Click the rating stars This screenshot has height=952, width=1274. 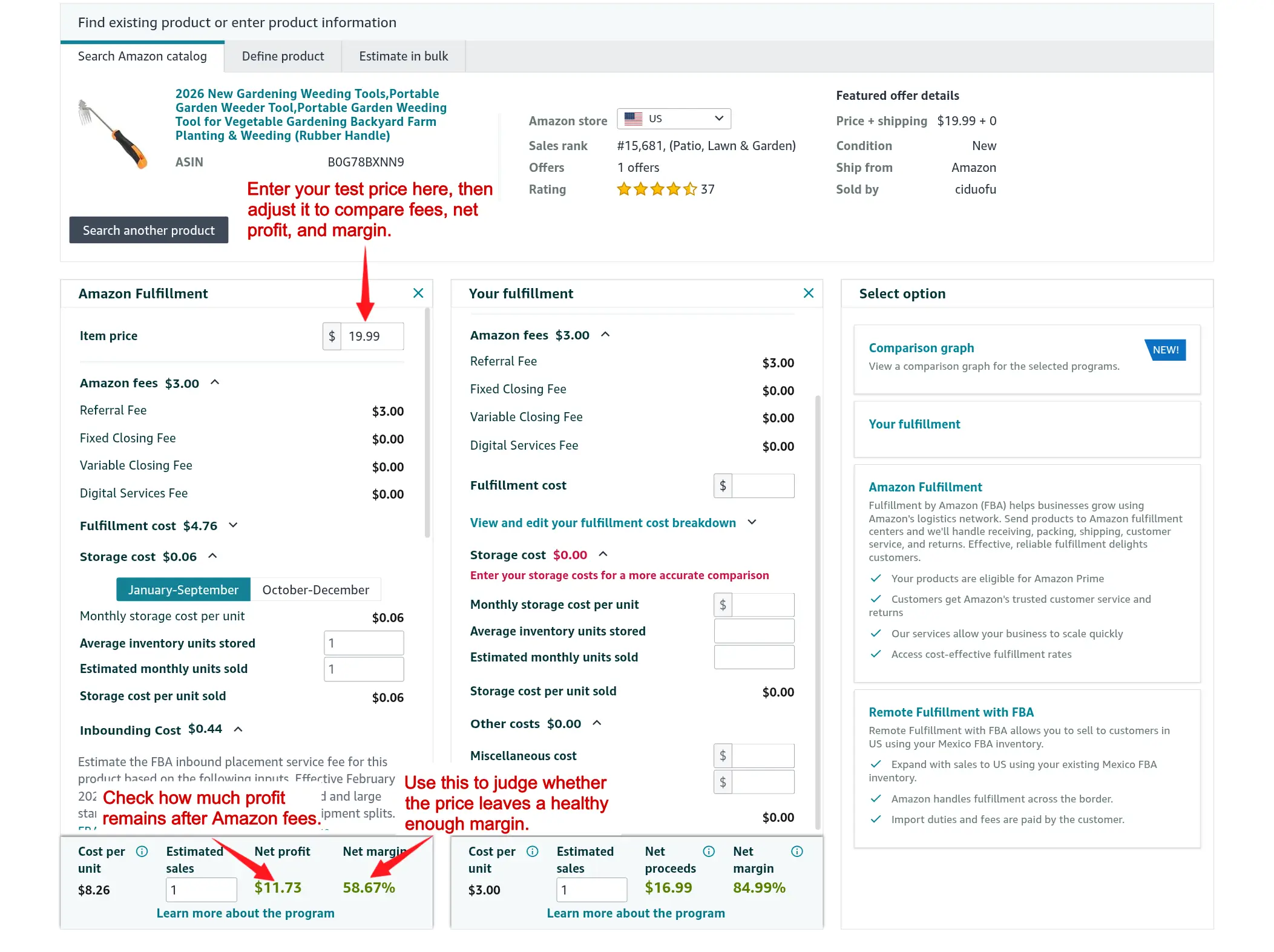(x=657, y=189)
